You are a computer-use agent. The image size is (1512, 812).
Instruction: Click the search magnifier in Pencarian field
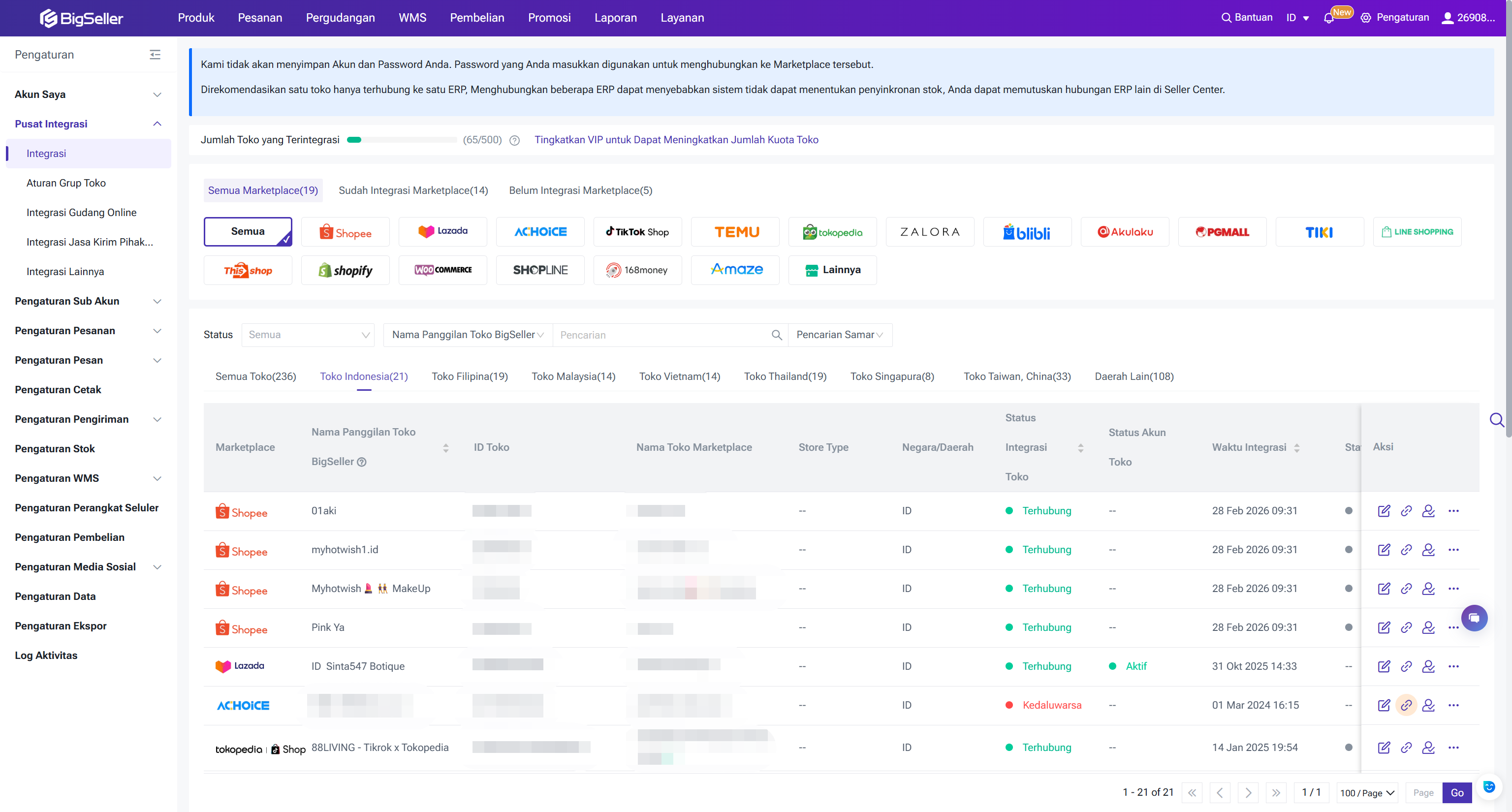pos(776,335)
